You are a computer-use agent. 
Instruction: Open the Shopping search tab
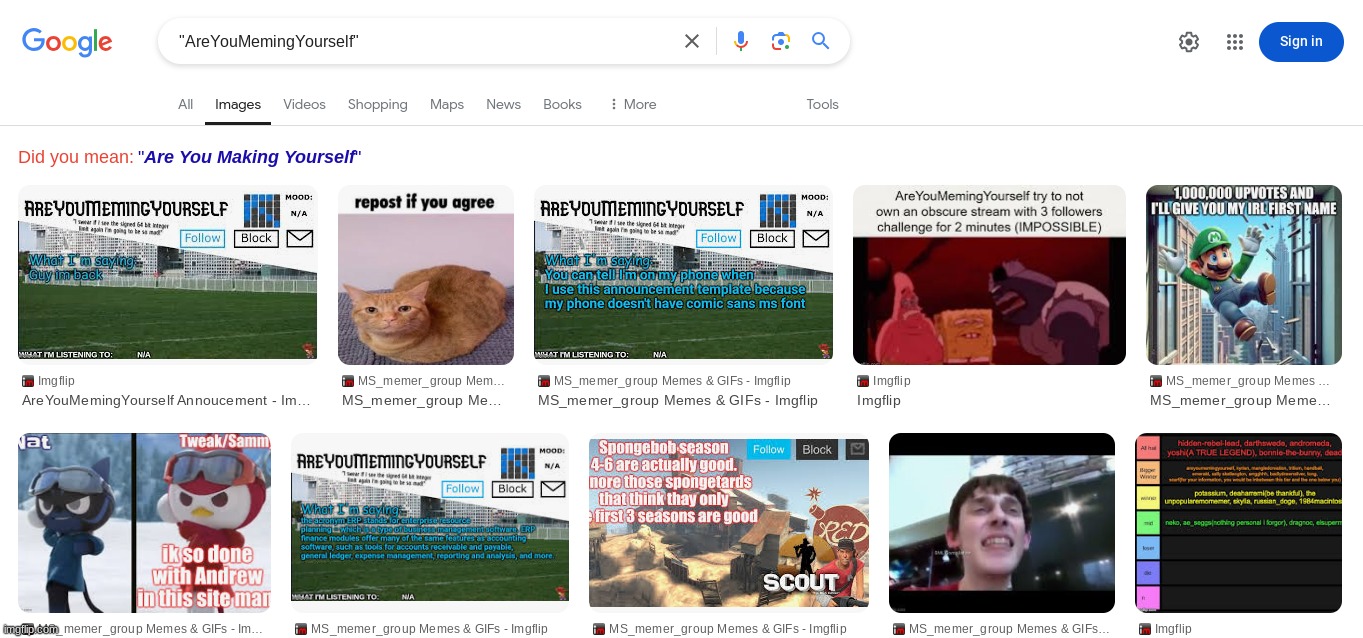click(x=377, y=104)
